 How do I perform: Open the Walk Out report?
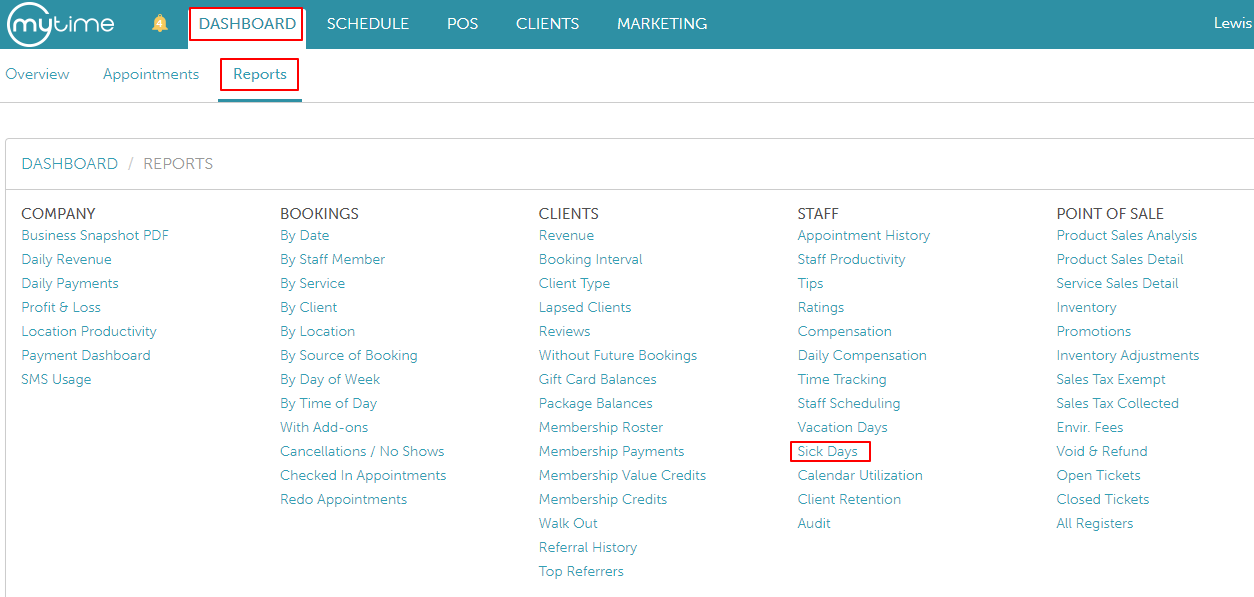pyautogui.click(x=568, y=524)
